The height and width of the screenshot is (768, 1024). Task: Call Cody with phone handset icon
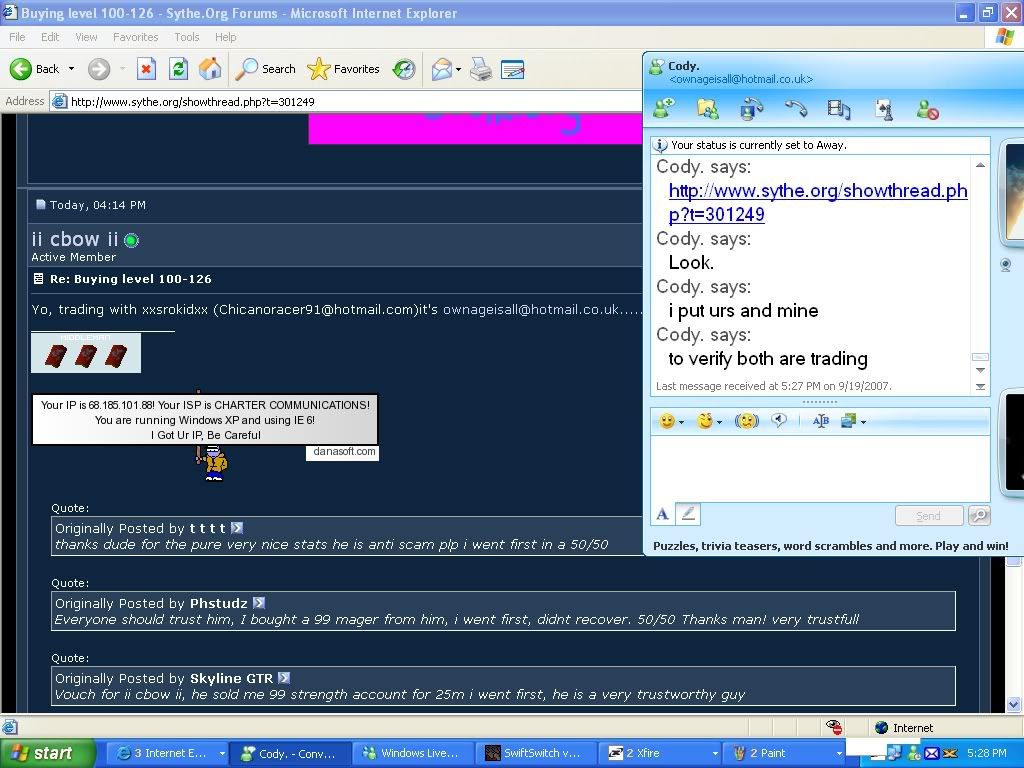click(795, 108)
